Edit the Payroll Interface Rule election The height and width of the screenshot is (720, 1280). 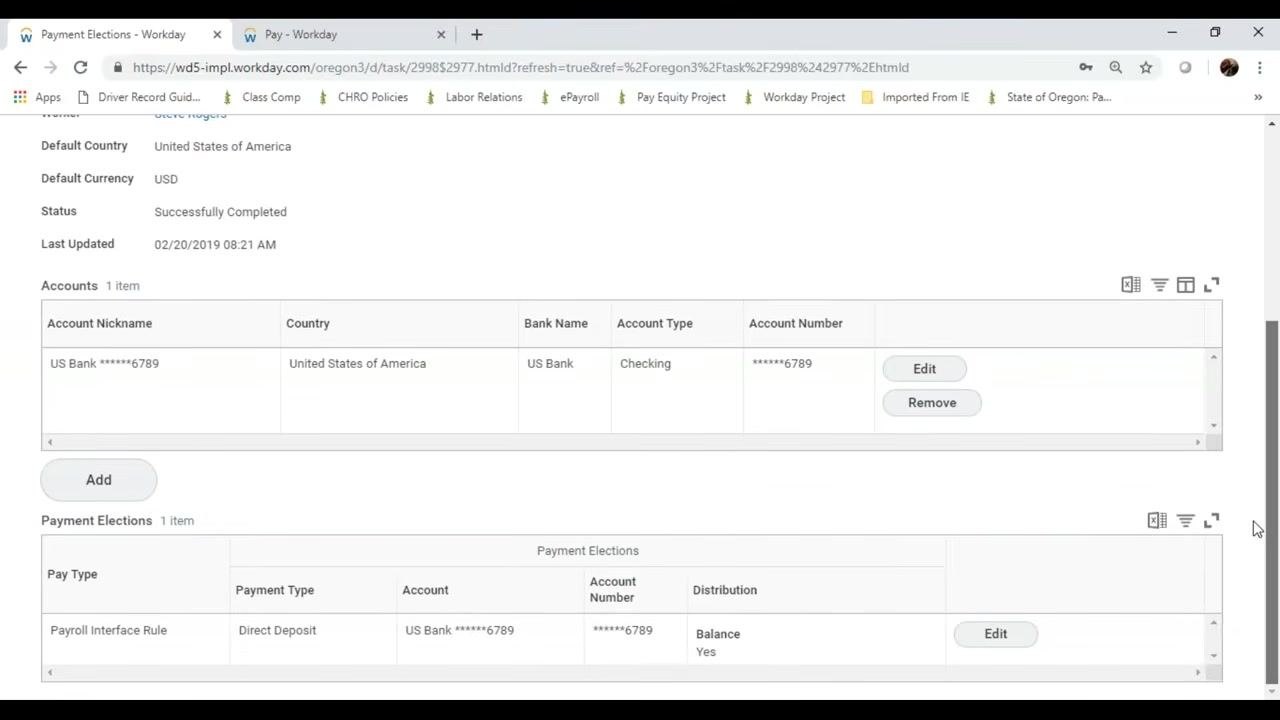pos(996,634)
